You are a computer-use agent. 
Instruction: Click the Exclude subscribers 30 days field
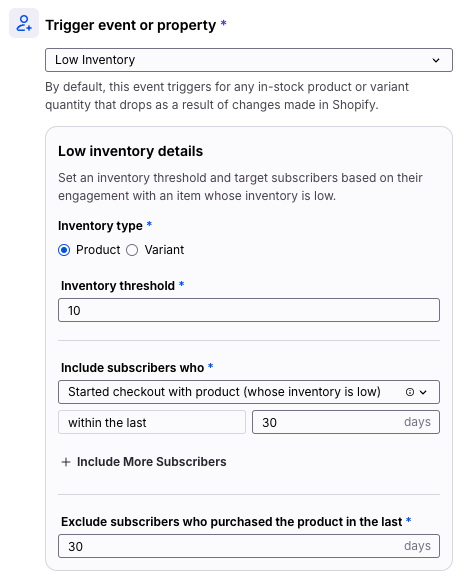(249, 546)
